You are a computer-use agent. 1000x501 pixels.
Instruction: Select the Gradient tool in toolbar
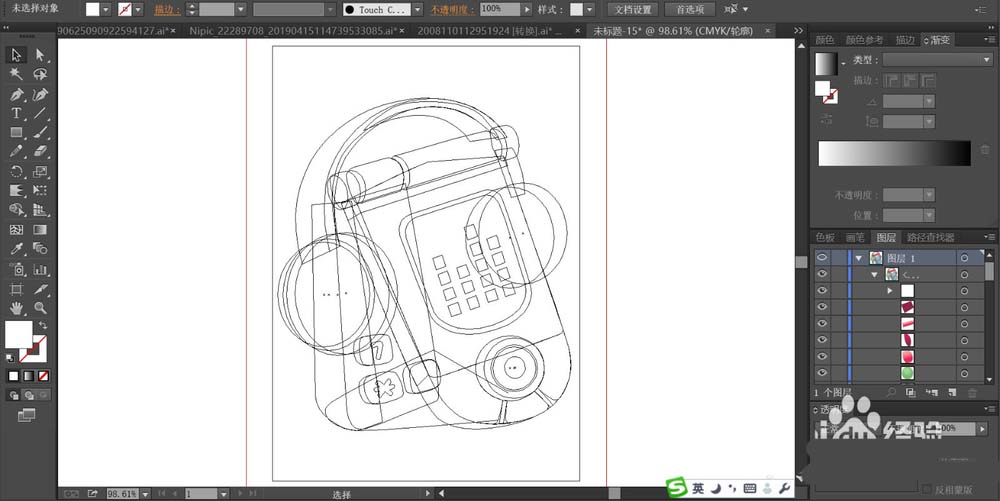point(40,229)
